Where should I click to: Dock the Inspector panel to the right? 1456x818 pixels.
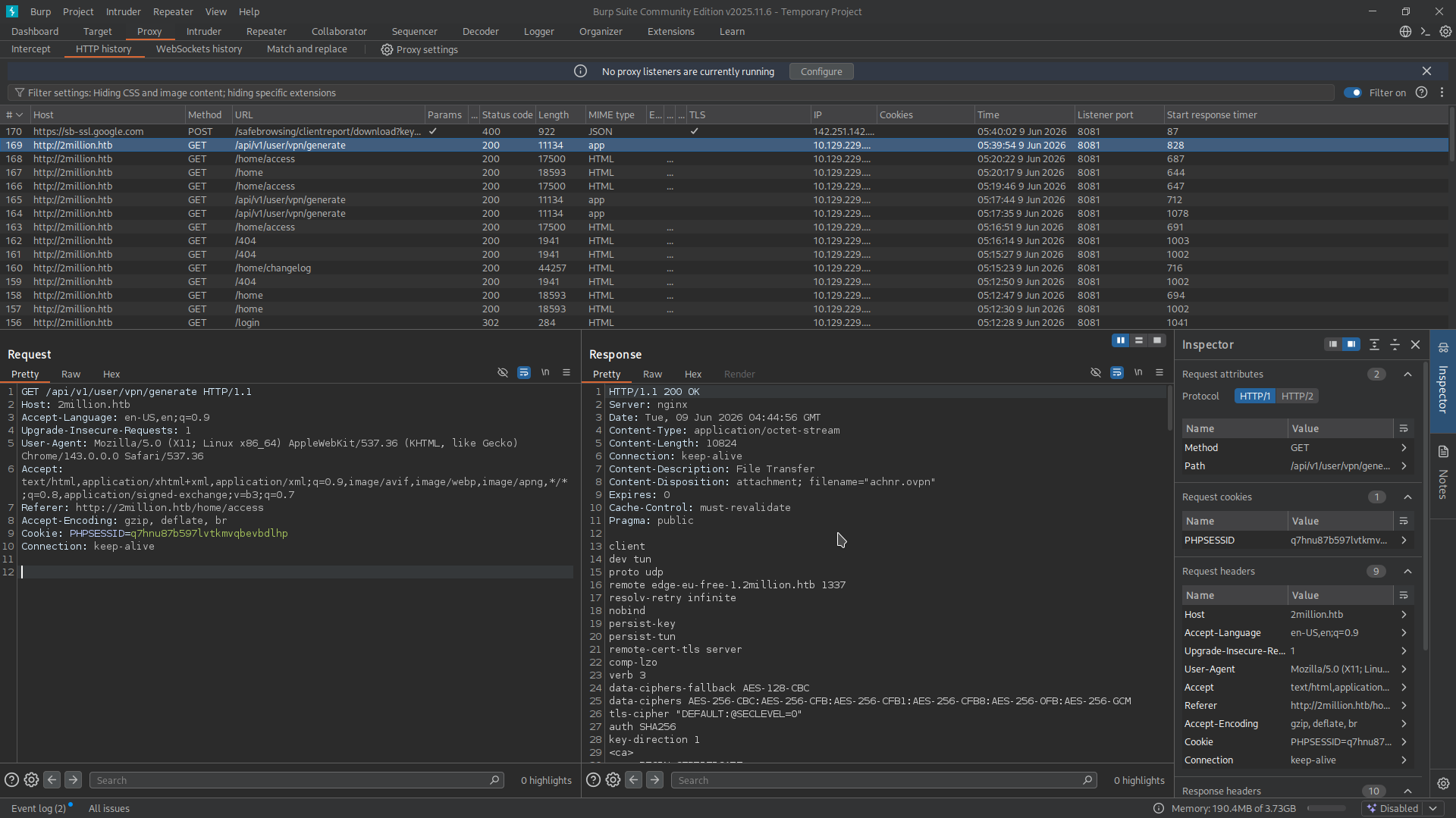coord(1351,344)
